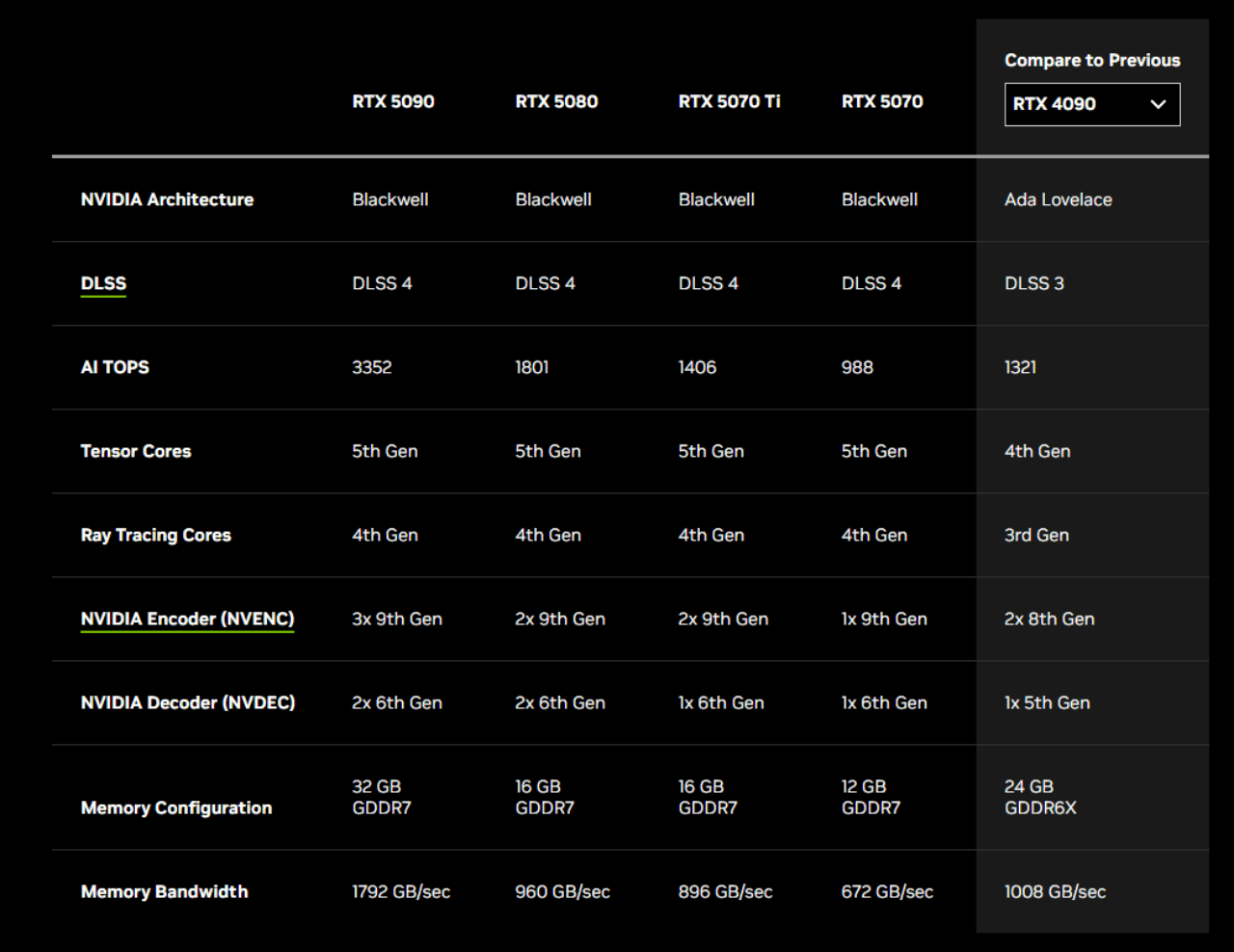This screenshot has width=1234, height=952.
Task: Select the 3352 AI TOPS value
Action: 371,367
